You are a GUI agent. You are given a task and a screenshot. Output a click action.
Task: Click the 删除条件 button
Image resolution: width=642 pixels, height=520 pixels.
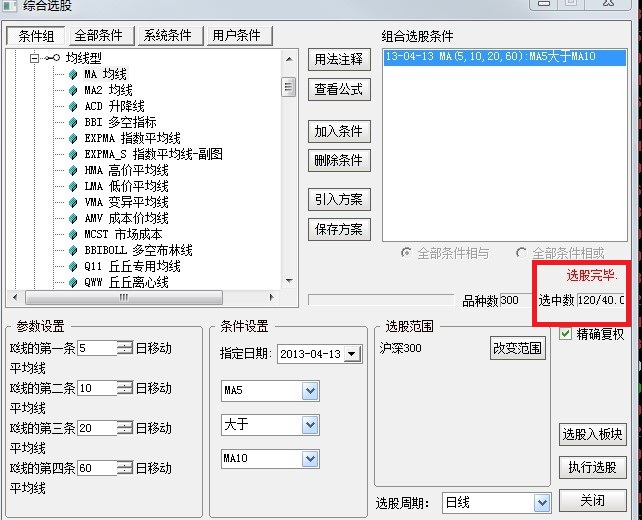point(339,161)
